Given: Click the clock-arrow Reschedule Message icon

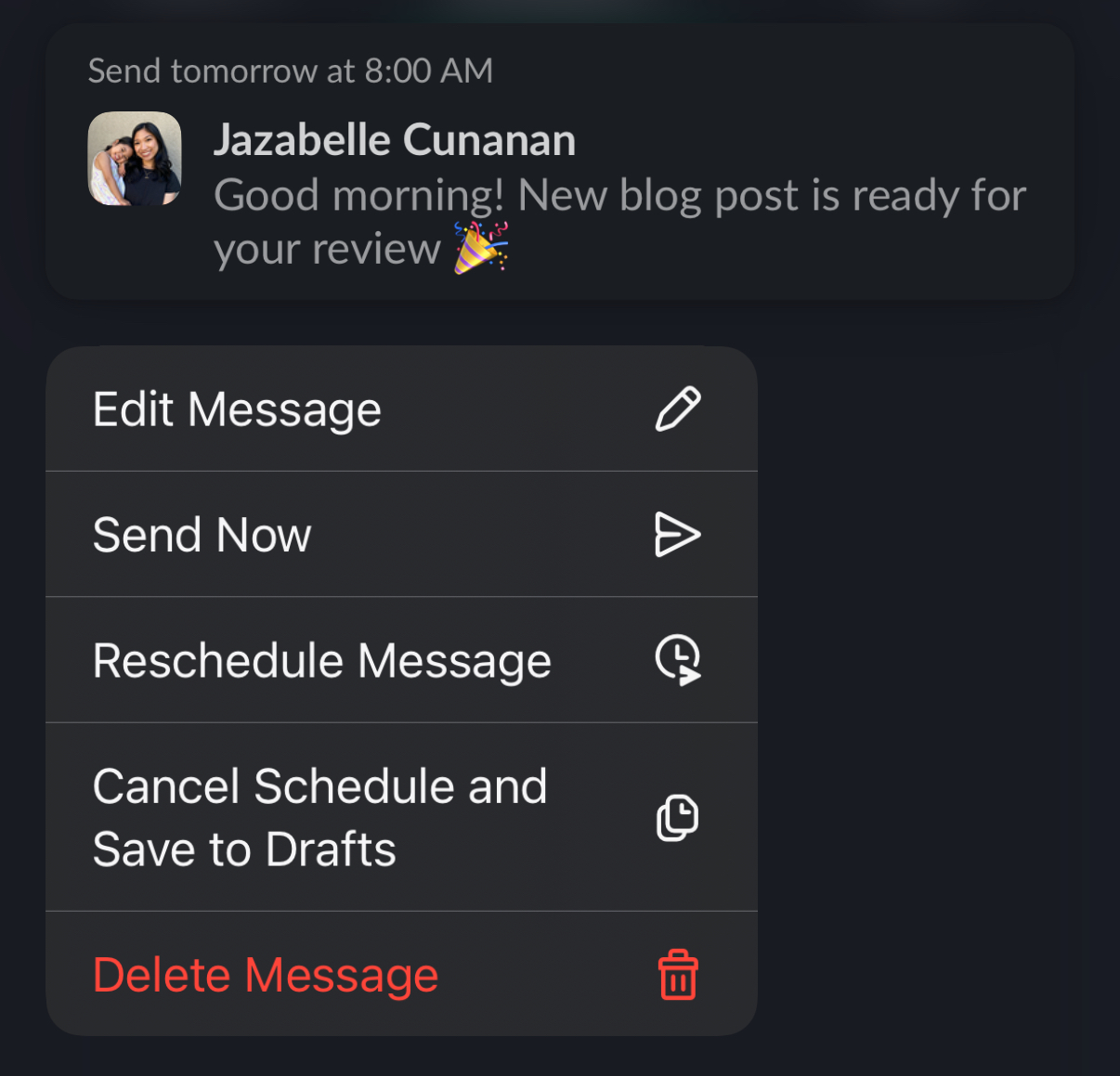Looking at the screenshot, I should tap(678, 660).
